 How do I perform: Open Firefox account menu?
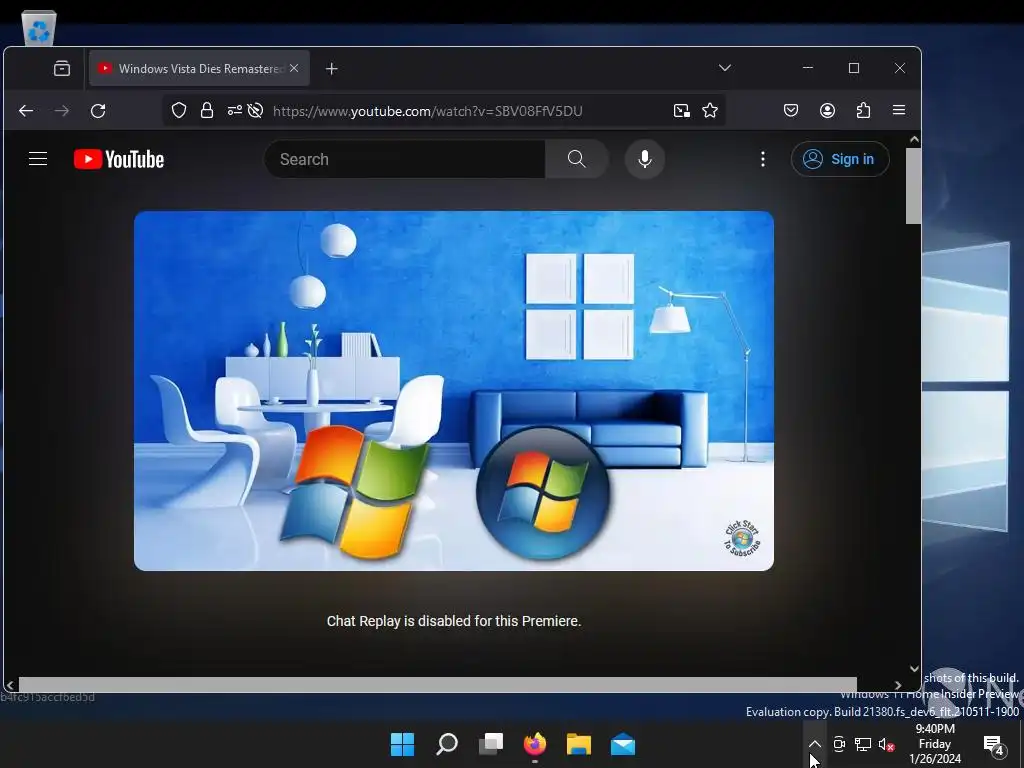click(827, 110)
